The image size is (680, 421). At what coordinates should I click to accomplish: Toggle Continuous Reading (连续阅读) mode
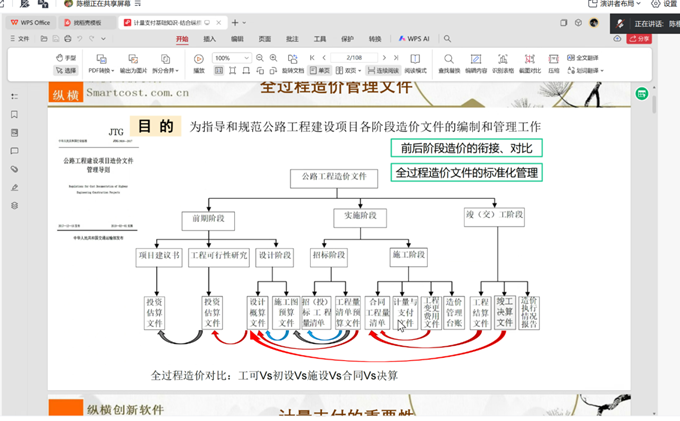[x=383, y=71]
